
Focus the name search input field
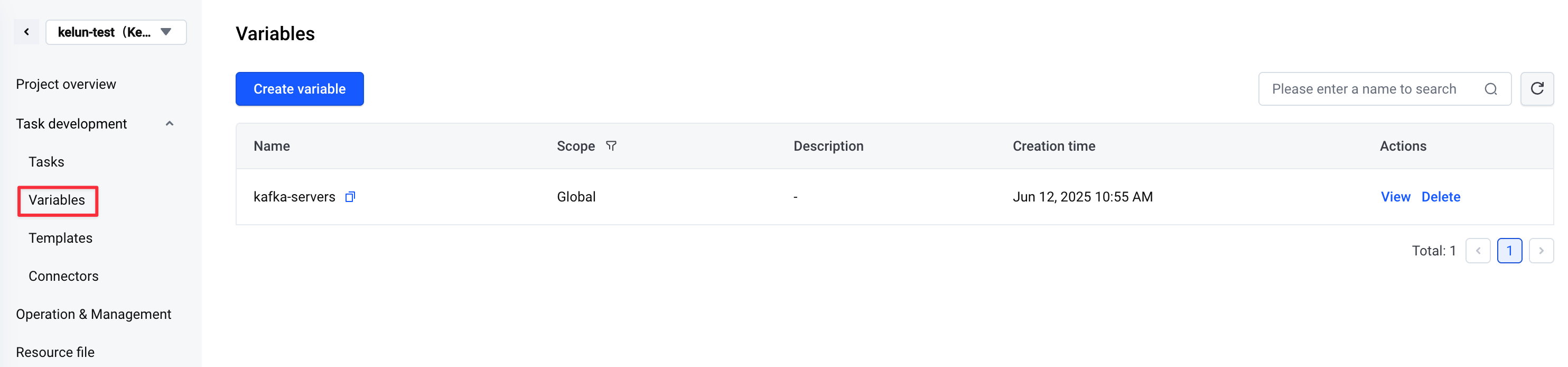click(x=1376, y=89)
